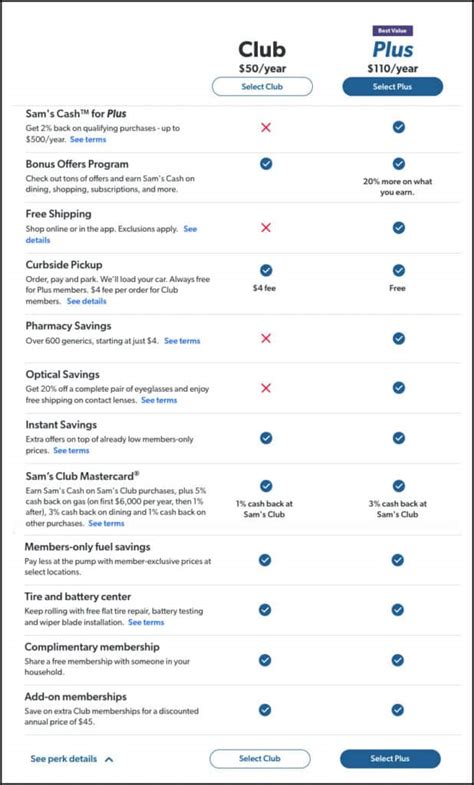Click the red X for Sam's Cash under Club

(x=266, y=127)
